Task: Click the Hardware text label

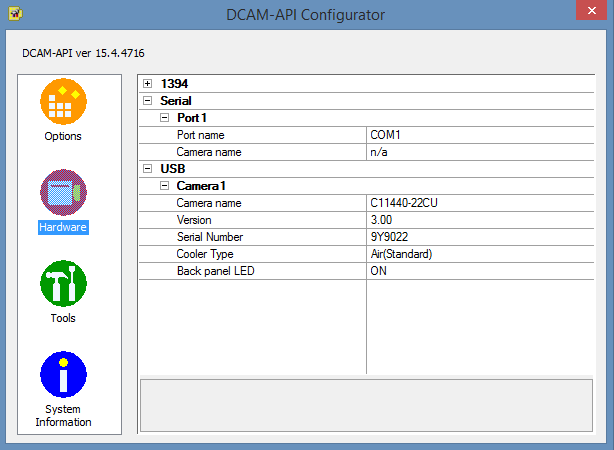Action: coord(63,227)
